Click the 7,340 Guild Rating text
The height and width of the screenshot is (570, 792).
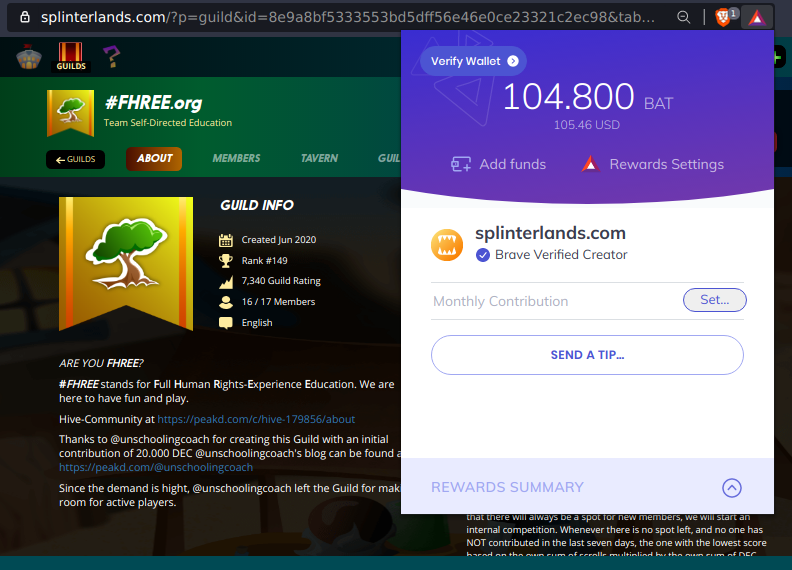coord(281,281)
